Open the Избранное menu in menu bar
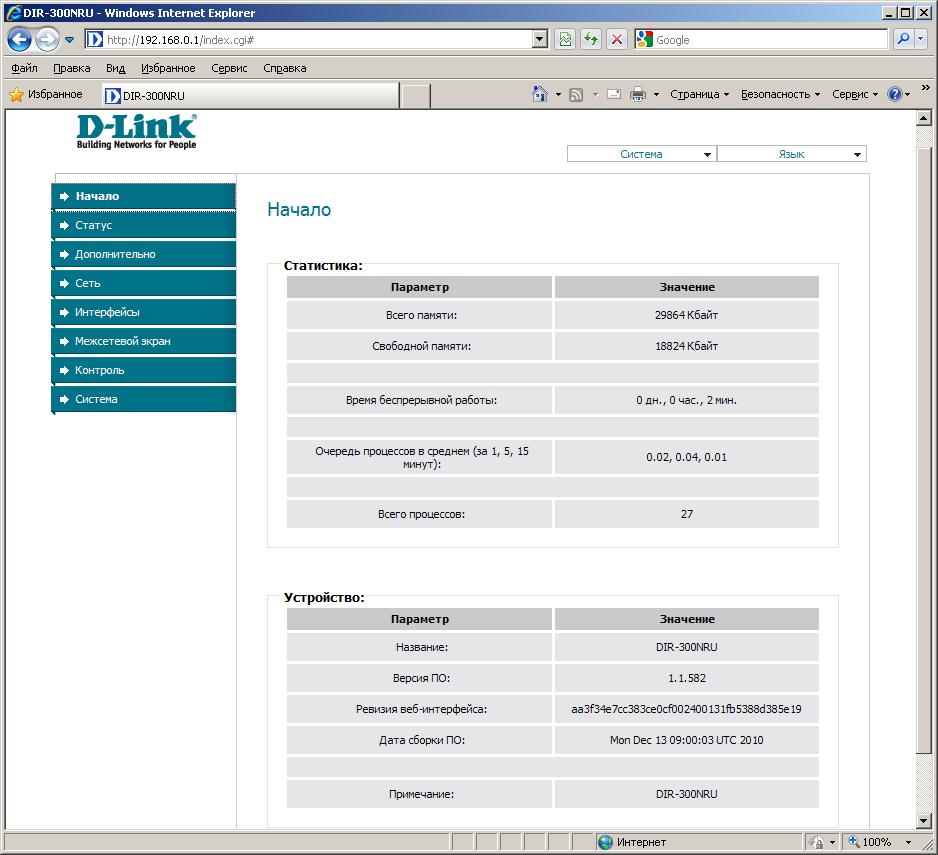938x855 pixels. point(168,68)
